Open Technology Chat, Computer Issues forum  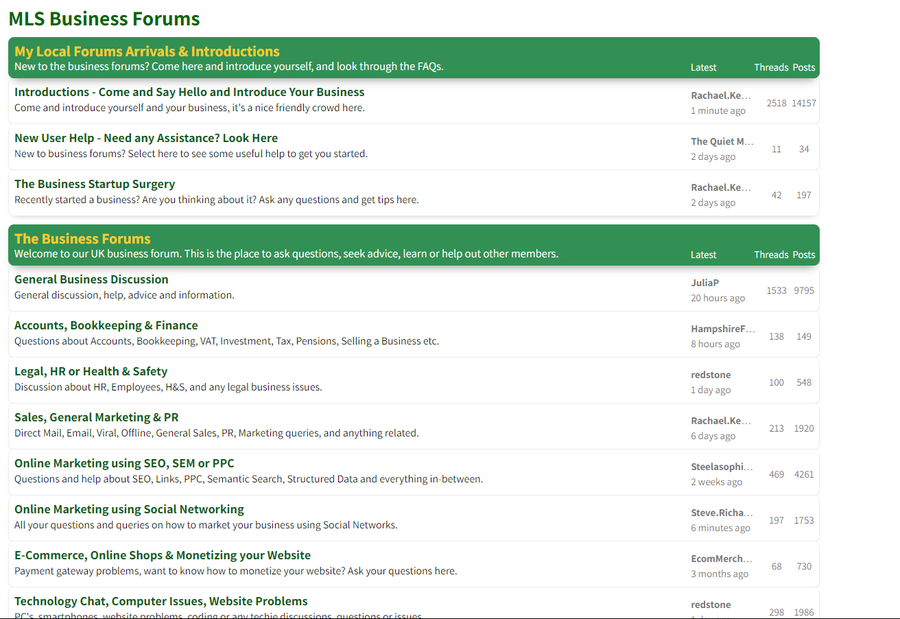click(161, 601)
